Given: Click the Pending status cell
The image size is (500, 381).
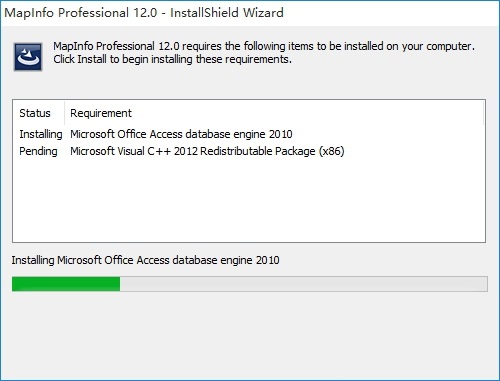Looking at the screenshot, I should click(38, 151).
